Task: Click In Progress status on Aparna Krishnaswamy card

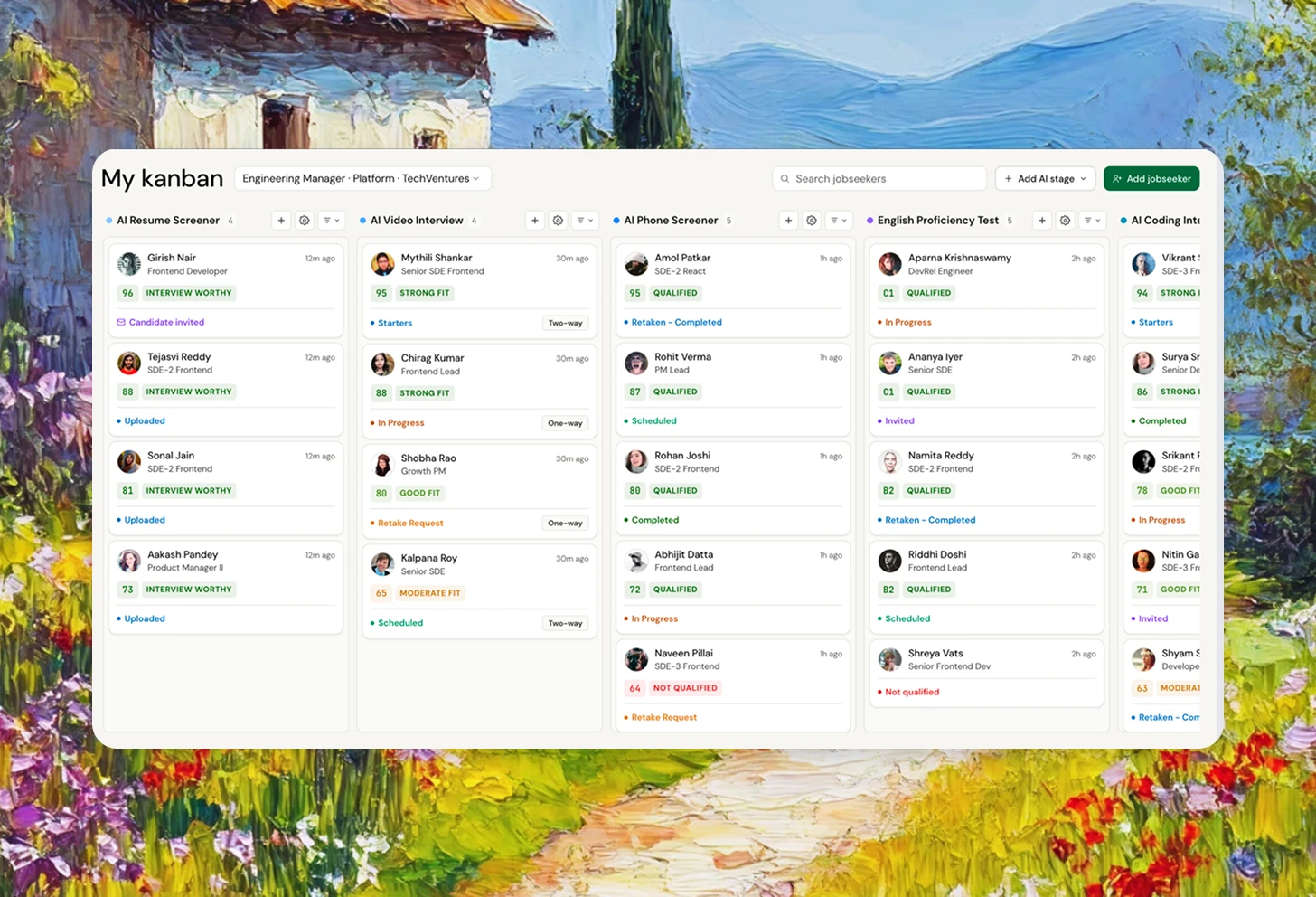Action: tap(905, 322)
